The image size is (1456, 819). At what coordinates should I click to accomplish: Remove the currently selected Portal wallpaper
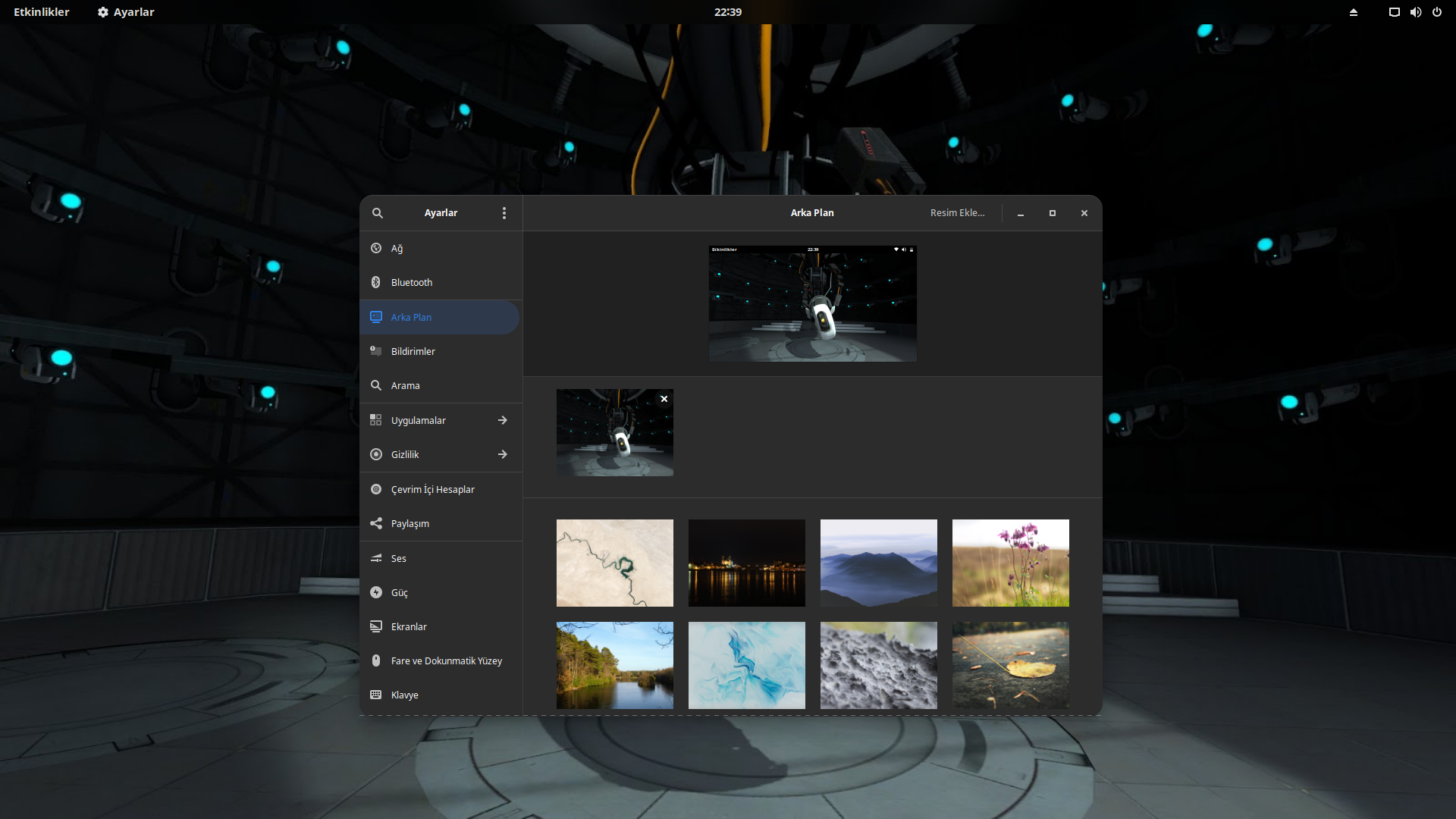point(663,399)
